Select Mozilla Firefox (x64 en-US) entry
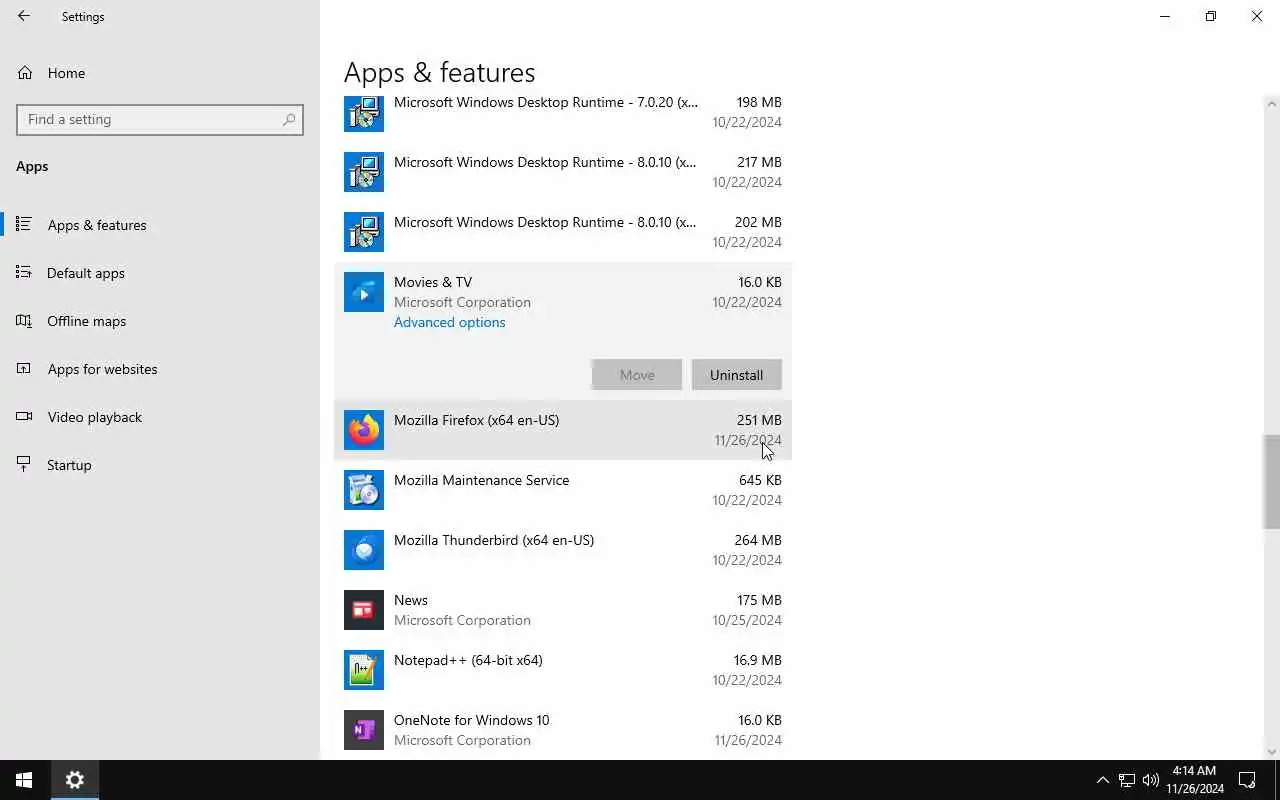 (563, 430)
